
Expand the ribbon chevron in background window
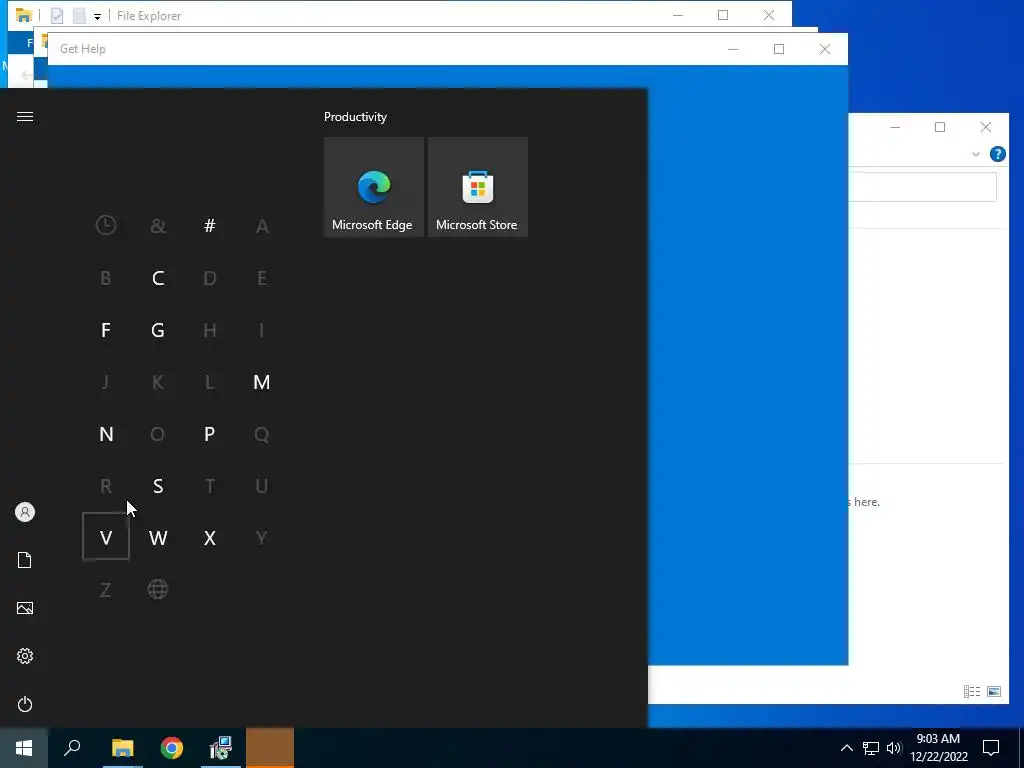pyautogui.click(x=976, y=154)
